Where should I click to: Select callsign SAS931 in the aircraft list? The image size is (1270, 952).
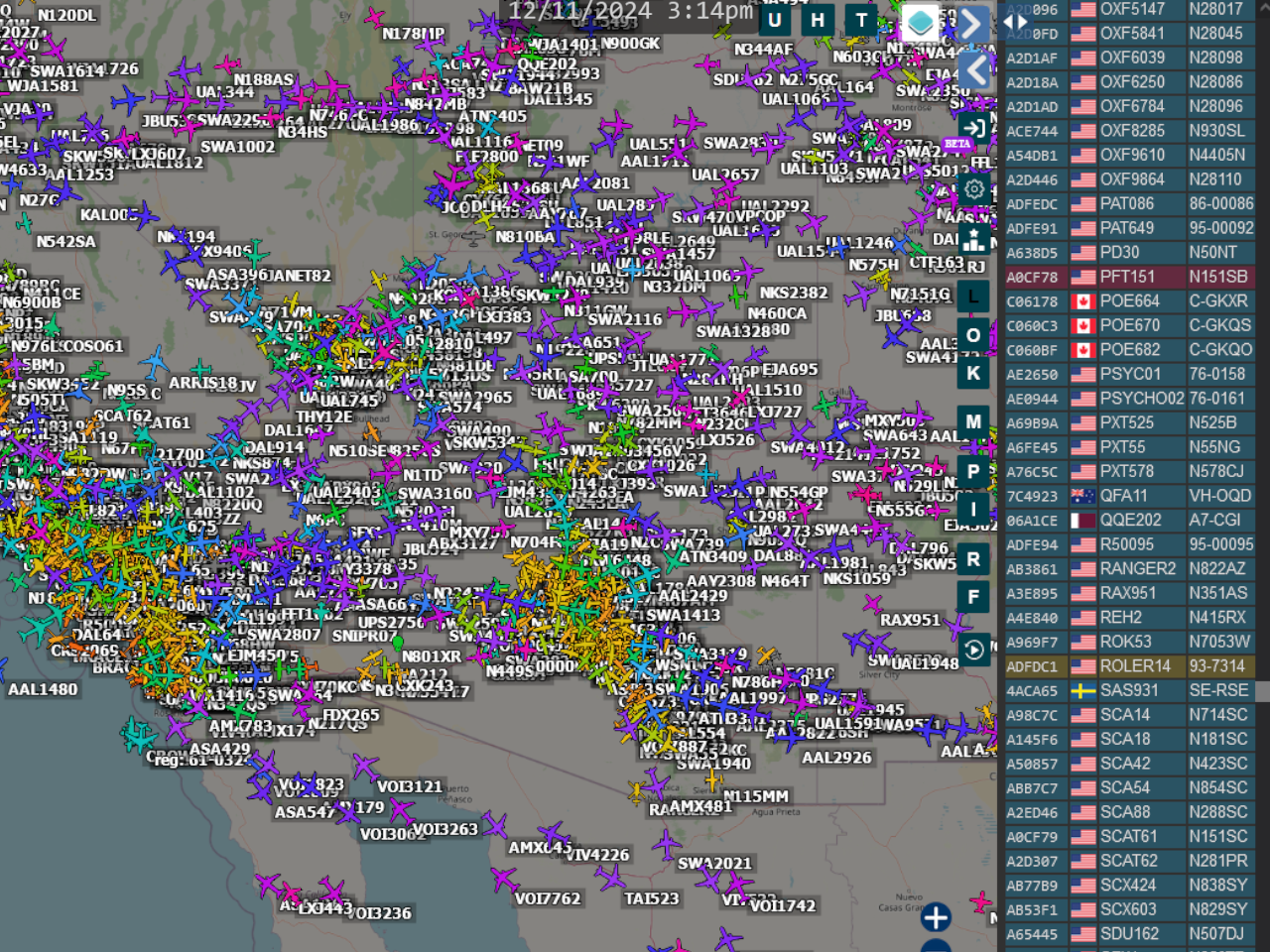click(x=1129, y=690)
